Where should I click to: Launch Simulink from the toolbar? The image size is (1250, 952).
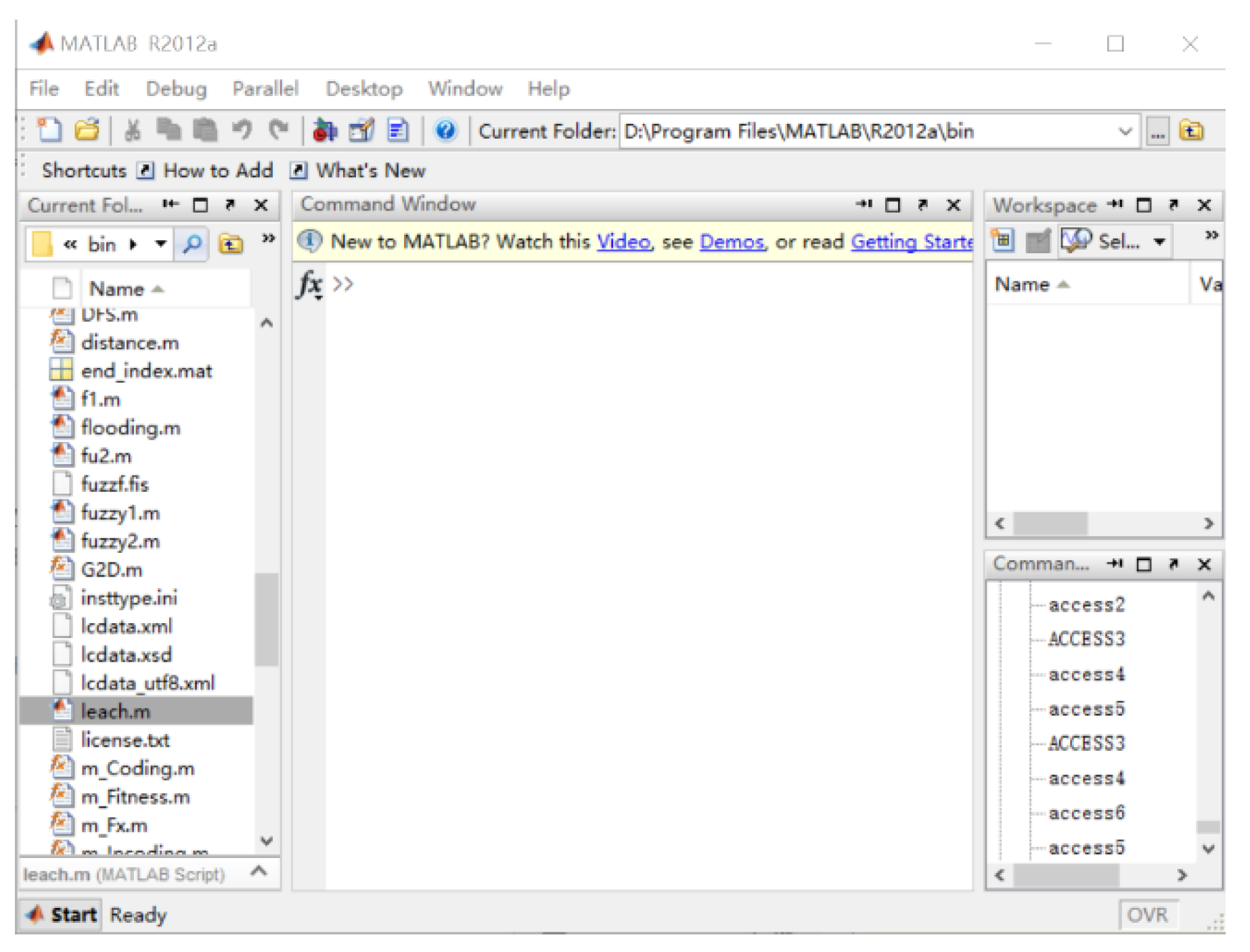coord(325,130)
